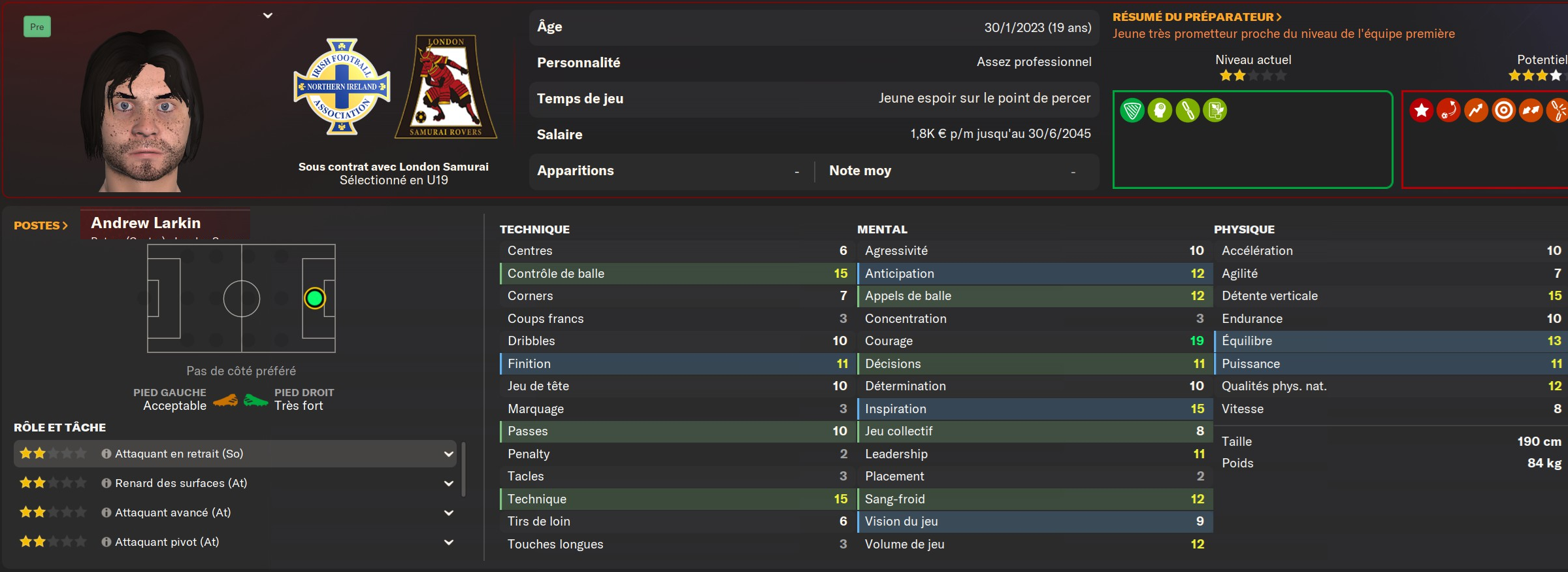1568x572 pixels.
Task: Open the POSTES link
Action: tap(41, 226)
